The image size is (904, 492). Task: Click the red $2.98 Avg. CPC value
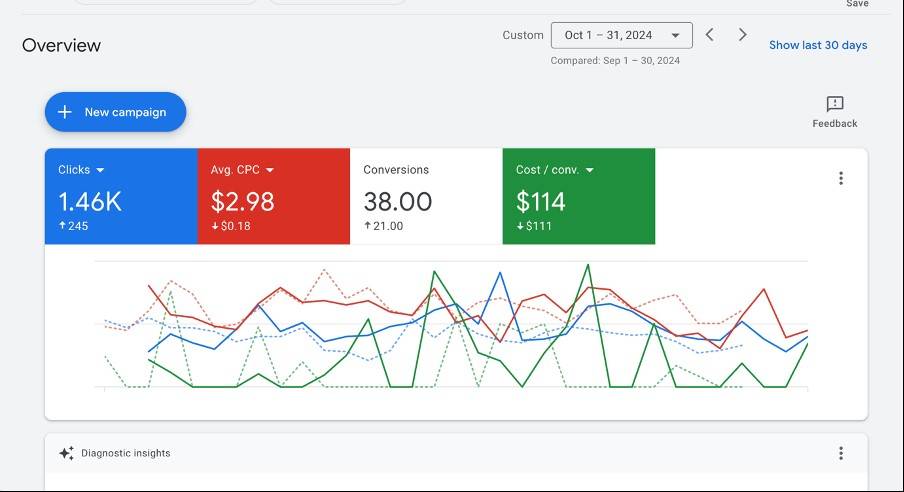242,201
